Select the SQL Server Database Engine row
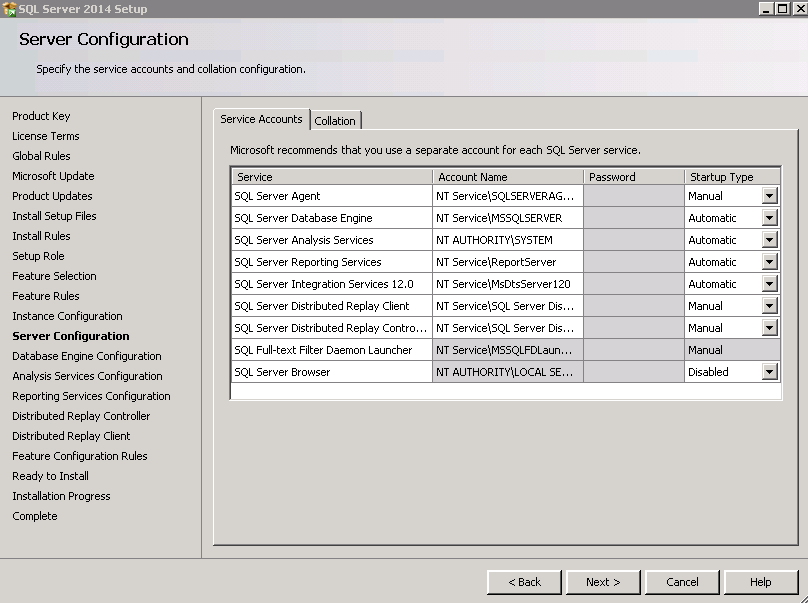Image resolution: width=808 pixels, height=603 pixels. 332,218
